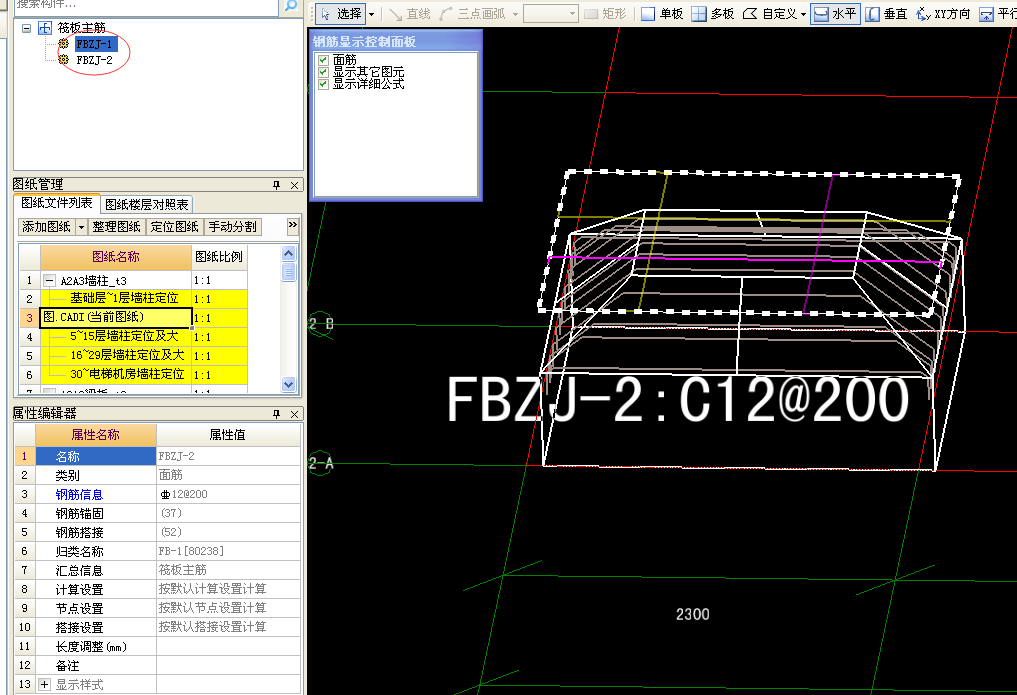Select FBZJ-1 in the component tree

(94, 44)
